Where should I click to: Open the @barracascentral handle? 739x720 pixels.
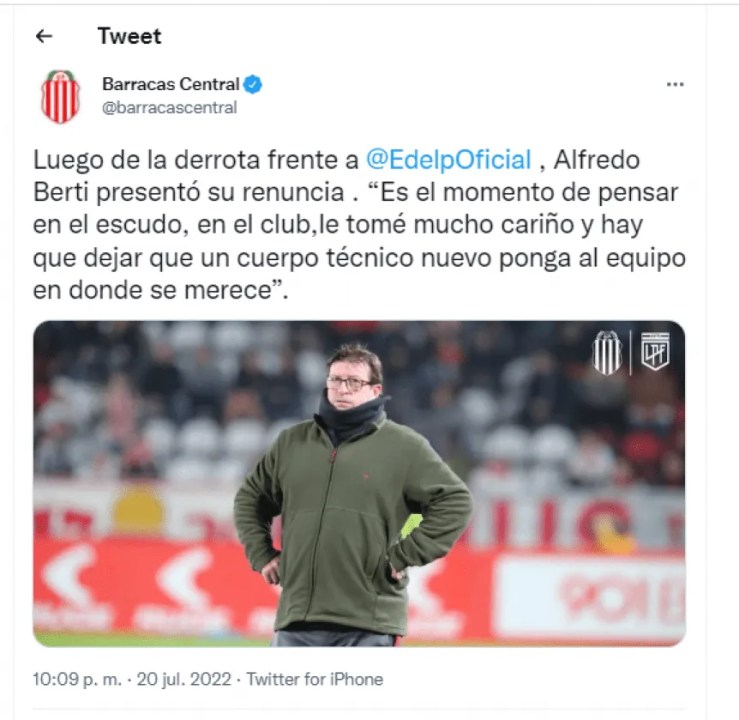pos(169,108)
